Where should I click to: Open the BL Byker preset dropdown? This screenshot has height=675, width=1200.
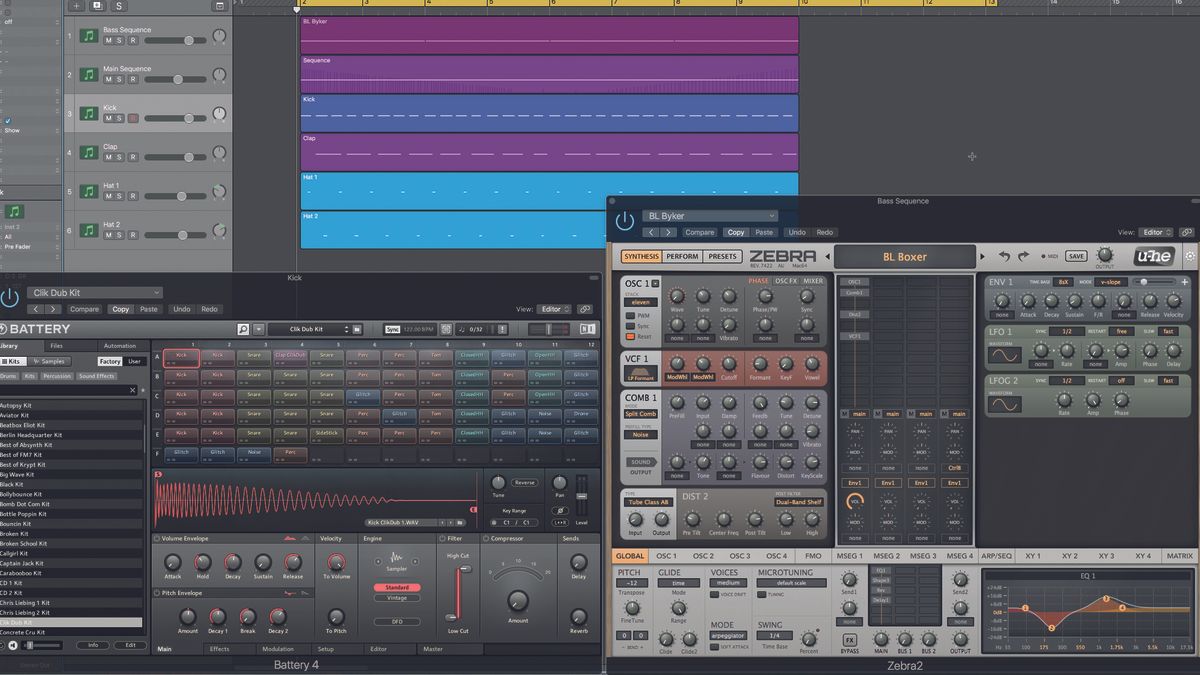tap(710, 216)
